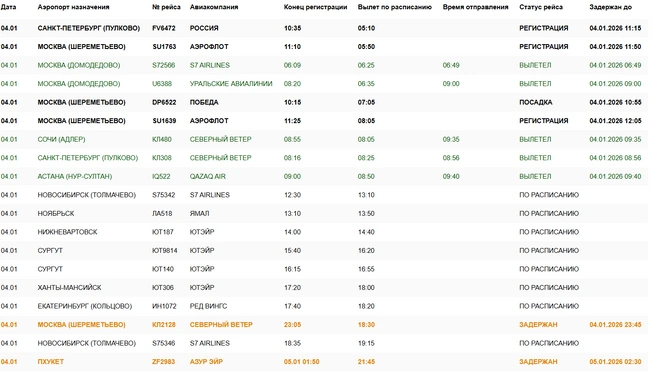Viewport: 656px width, 372px height.
Task: Select Qazaq Air flight IQ522
Action: [324, 176]
